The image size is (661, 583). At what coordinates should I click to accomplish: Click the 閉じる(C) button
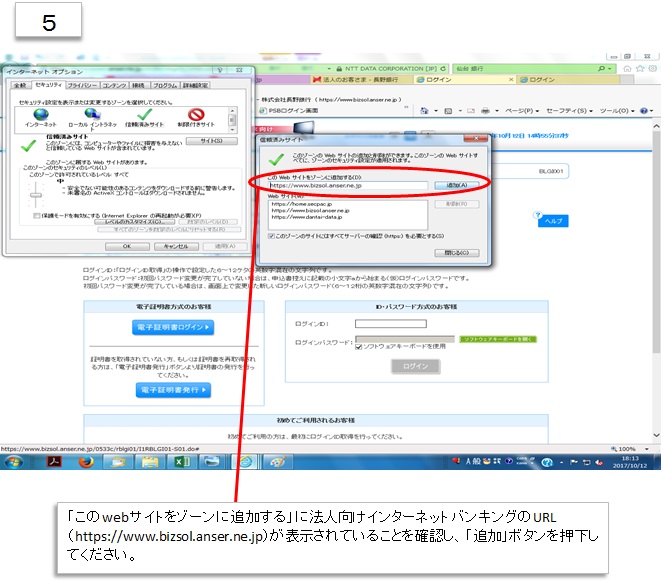(457, 253)
